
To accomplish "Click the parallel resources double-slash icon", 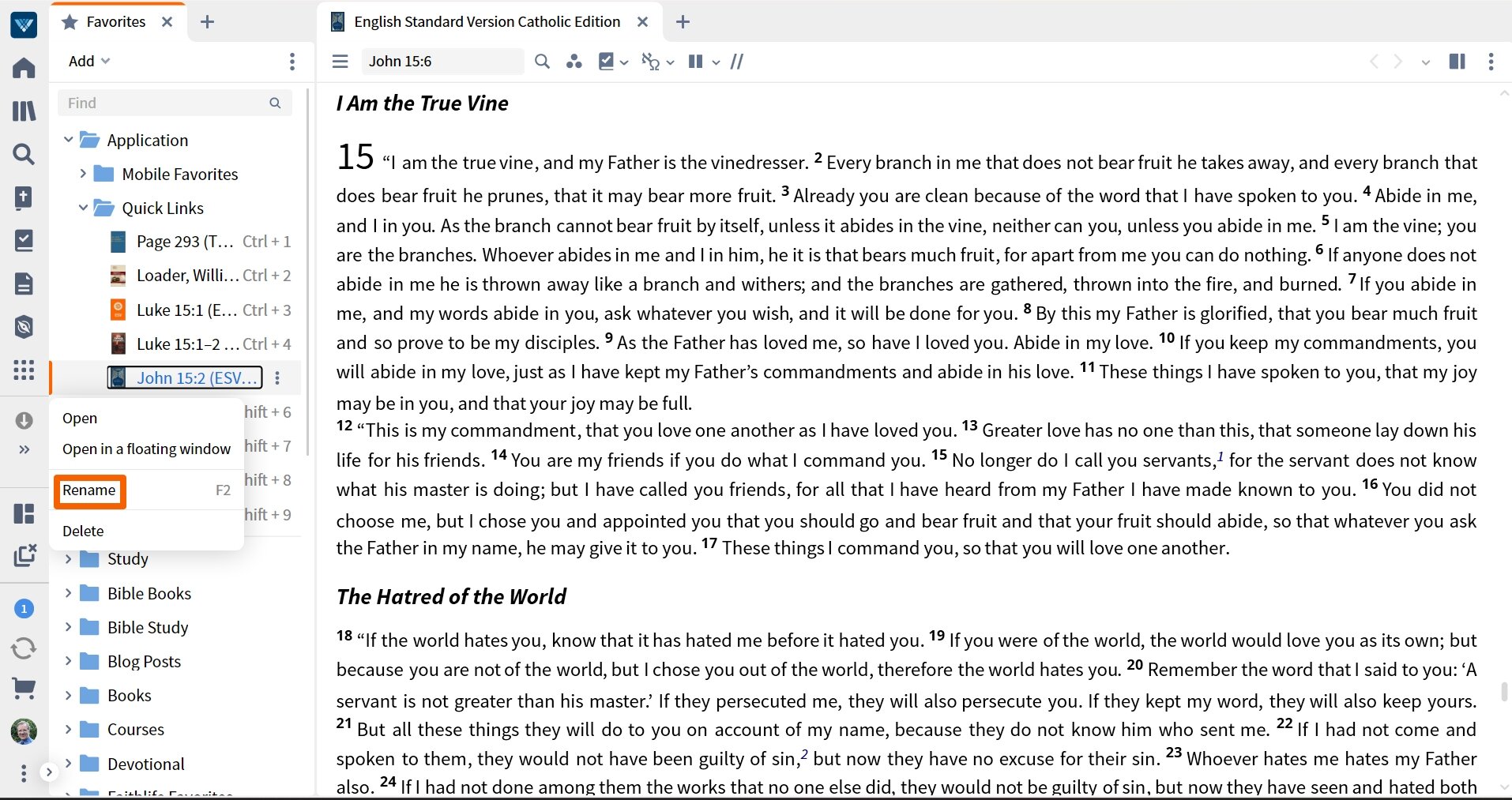I will pos(737,62).
